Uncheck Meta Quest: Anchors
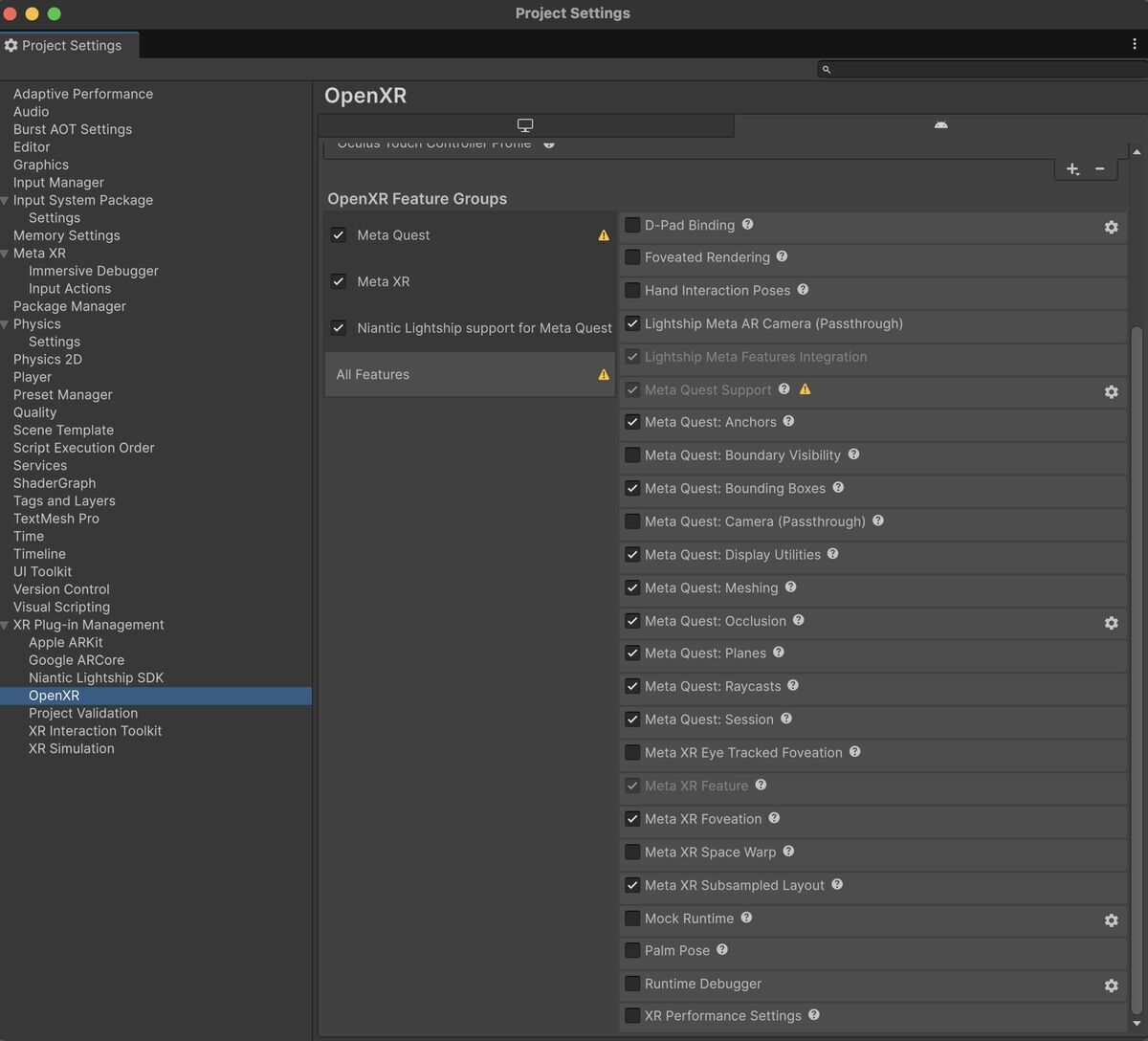 [632, 422]
